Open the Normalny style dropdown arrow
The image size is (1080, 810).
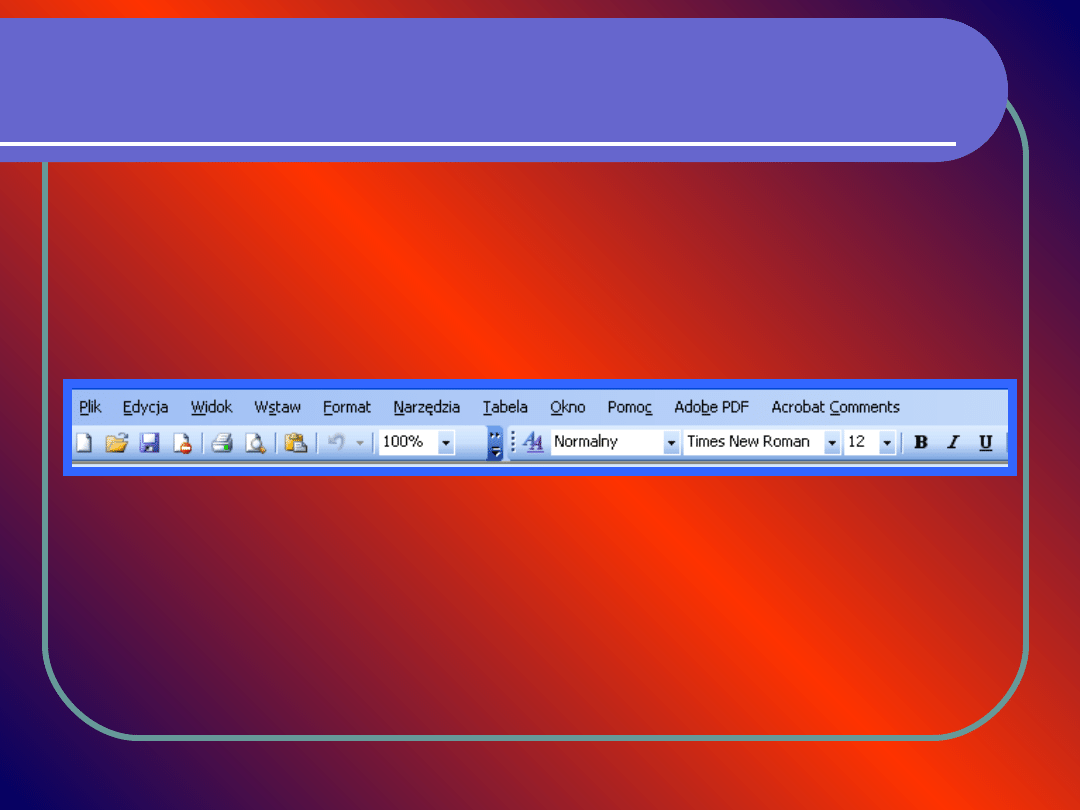(x=671, y=443)
